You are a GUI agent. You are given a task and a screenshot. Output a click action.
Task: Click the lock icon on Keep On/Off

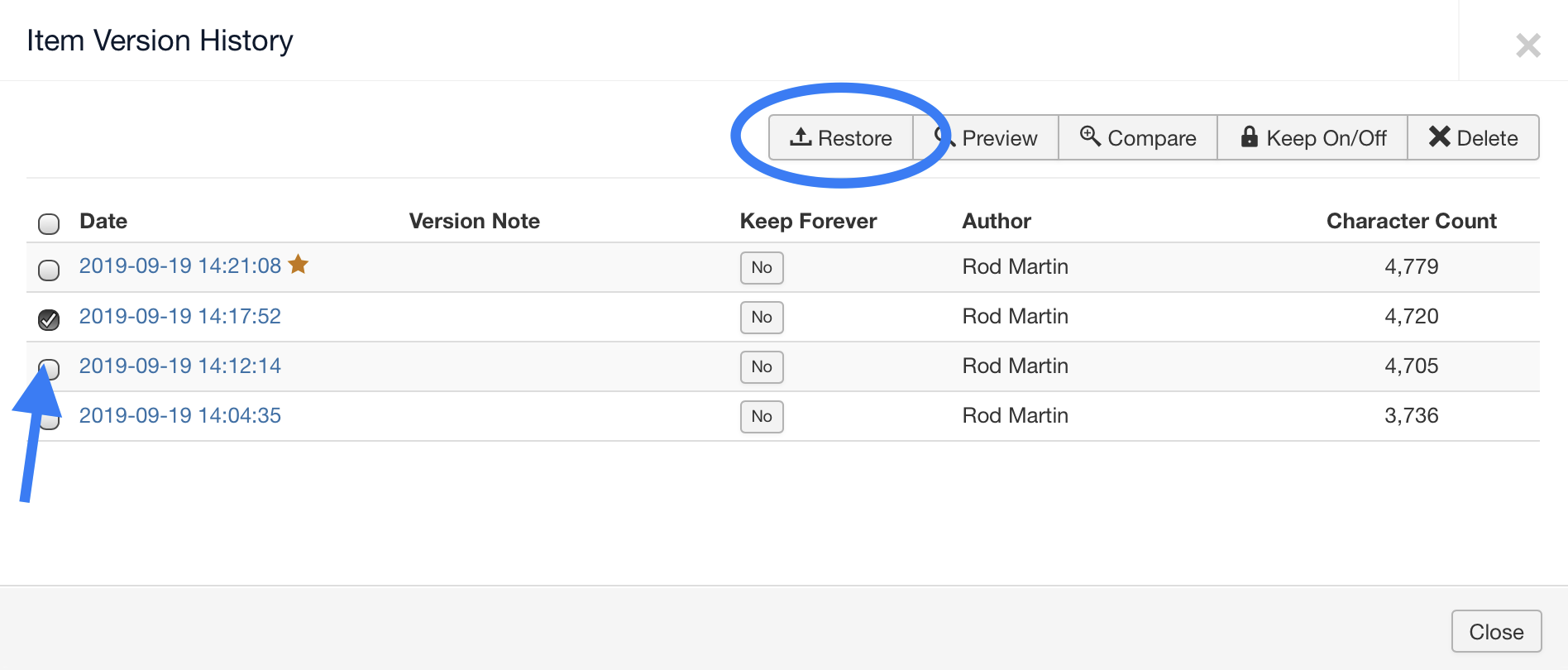(x=1249, y=136)
